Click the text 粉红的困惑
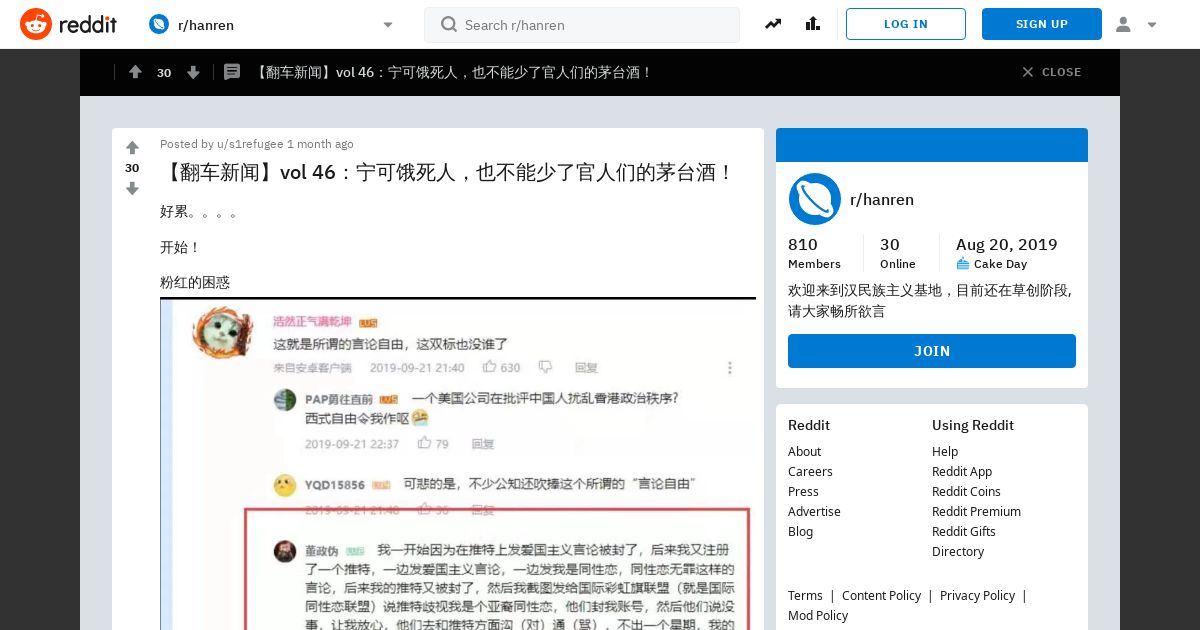Image resolution: width=1200 pixels, height=630 pixels. tap(195, 282)
